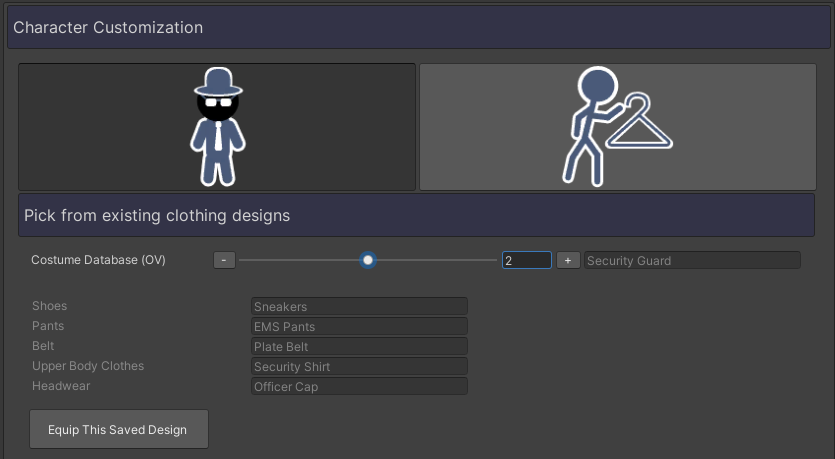Click the Headwear property label
This screenshot has width=835, height=459.
point(58,386)
